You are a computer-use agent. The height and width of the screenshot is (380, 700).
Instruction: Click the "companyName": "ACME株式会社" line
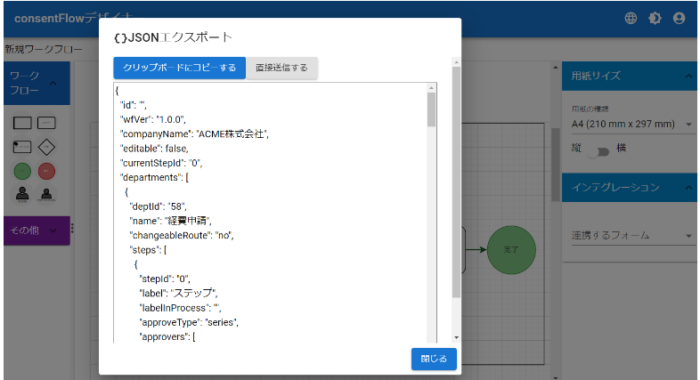tap(194, 134)
